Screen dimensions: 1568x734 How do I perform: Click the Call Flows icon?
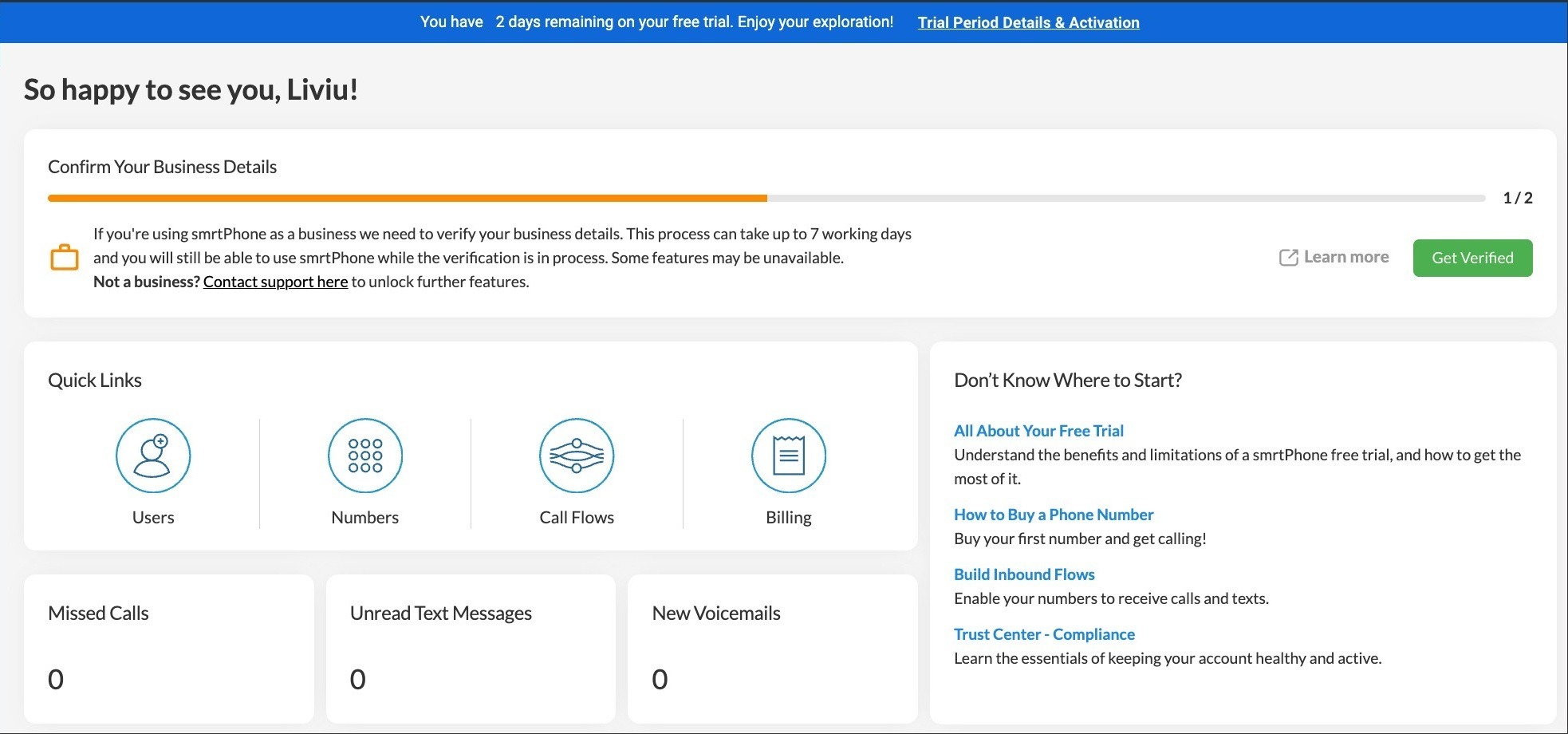coord(577,456)
